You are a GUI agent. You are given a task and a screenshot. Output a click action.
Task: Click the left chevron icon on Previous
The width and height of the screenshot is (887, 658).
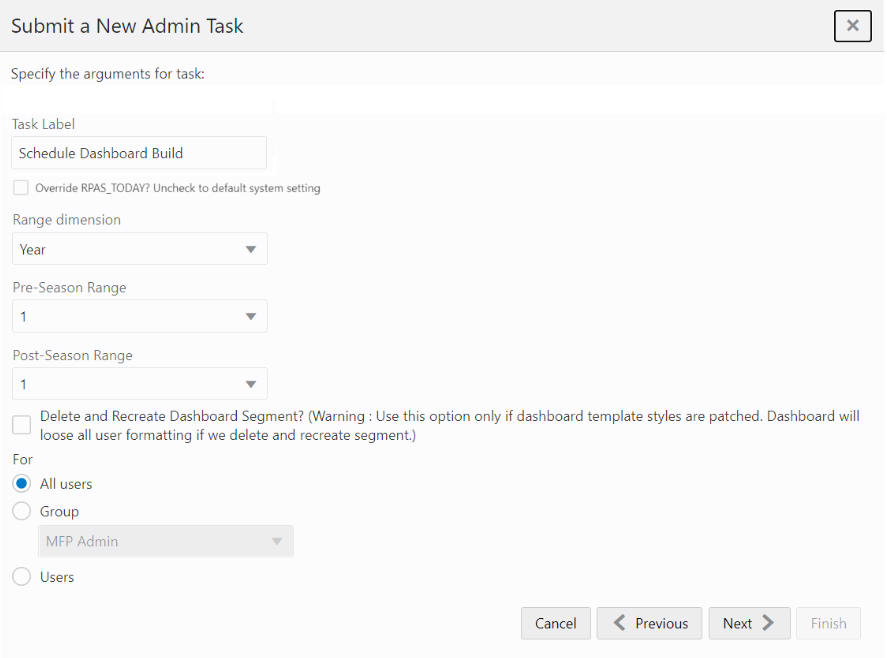[x=618, y=623]
